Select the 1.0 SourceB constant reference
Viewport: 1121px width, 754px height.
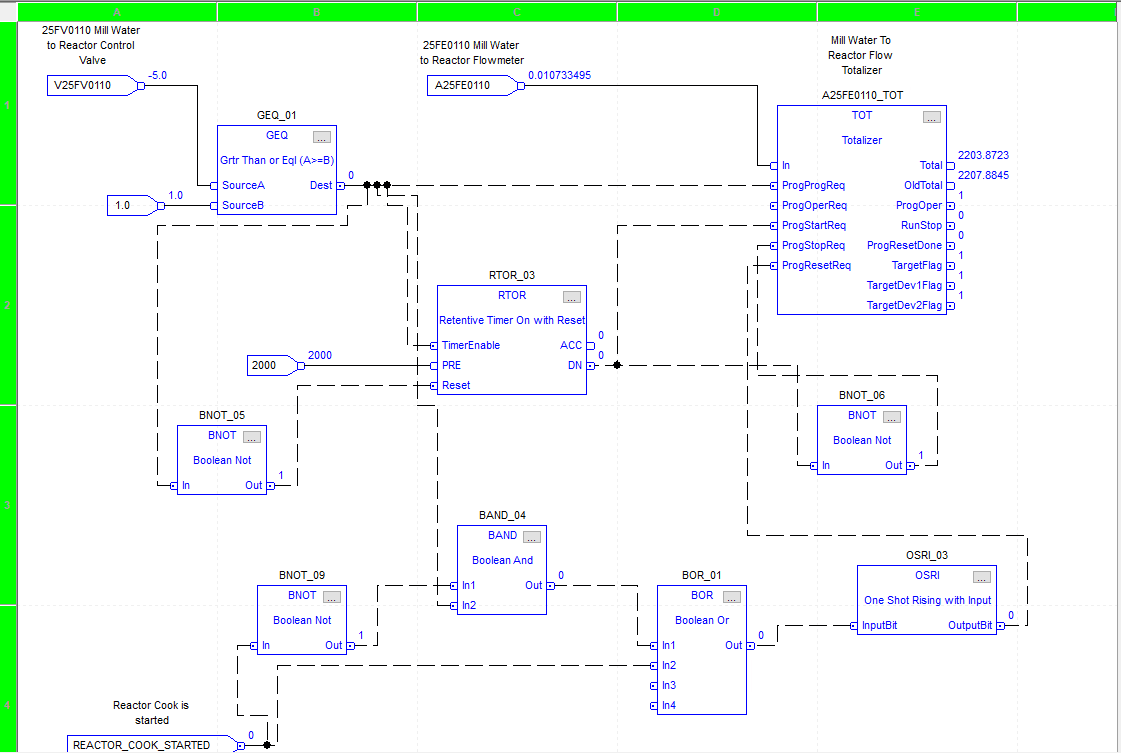132,205
